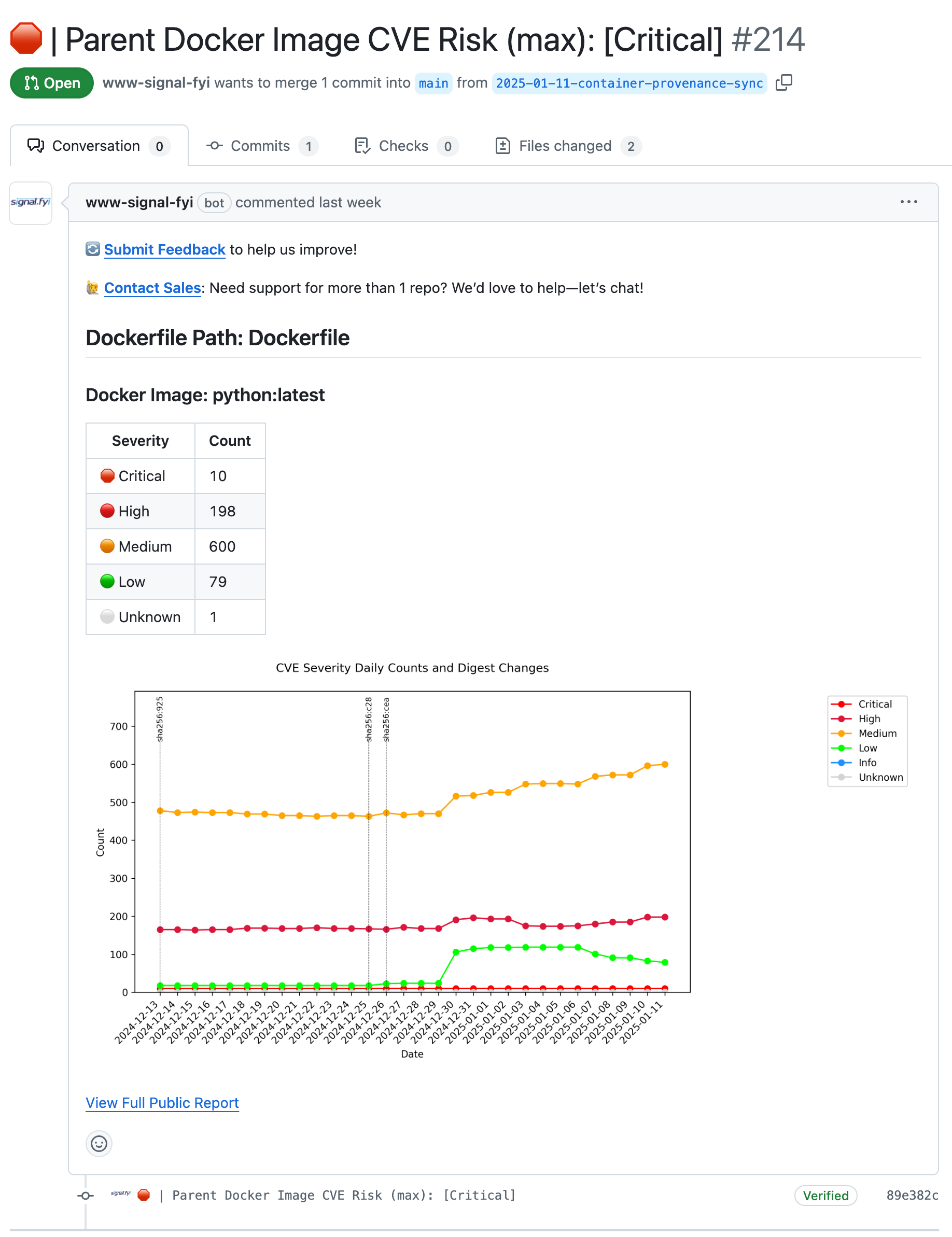
Task: Add a reaction with the smiley icon
Action: tap(99, 1144)
